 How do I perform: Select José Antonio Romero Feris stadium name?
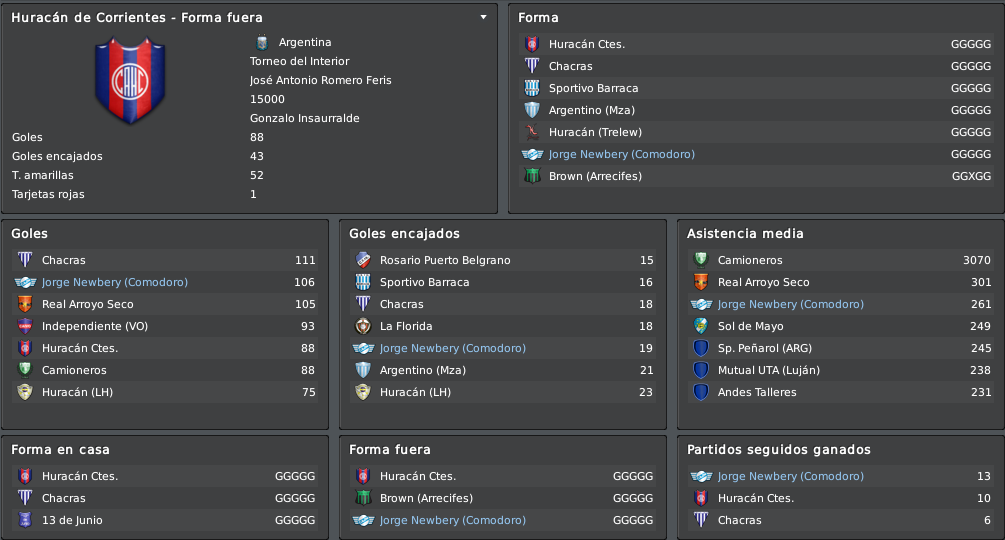click(320, 80)
